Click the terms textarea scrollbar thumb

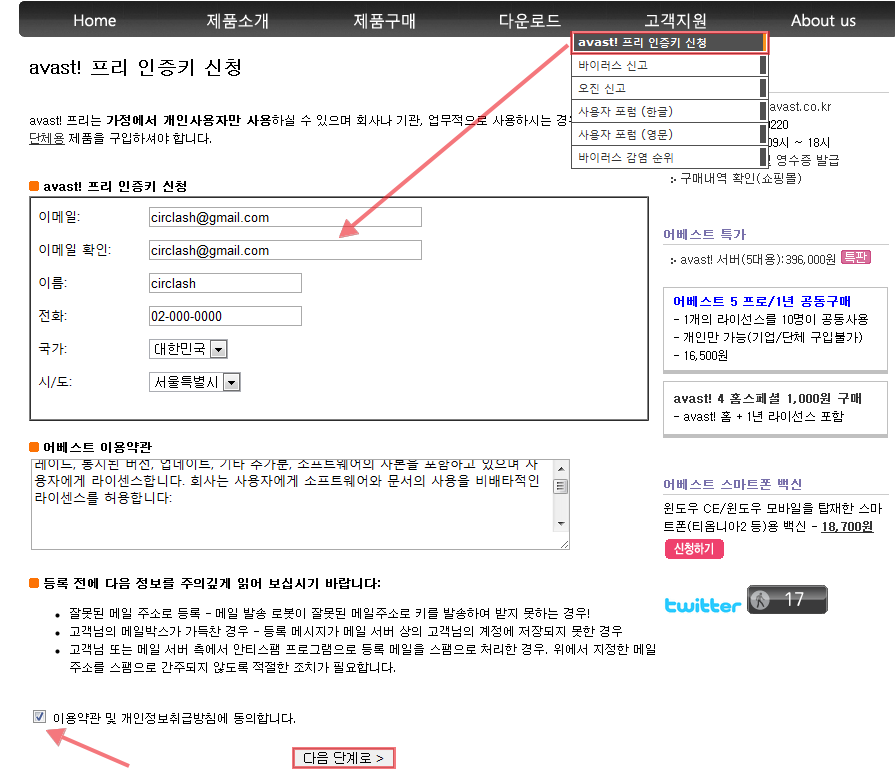561,486
